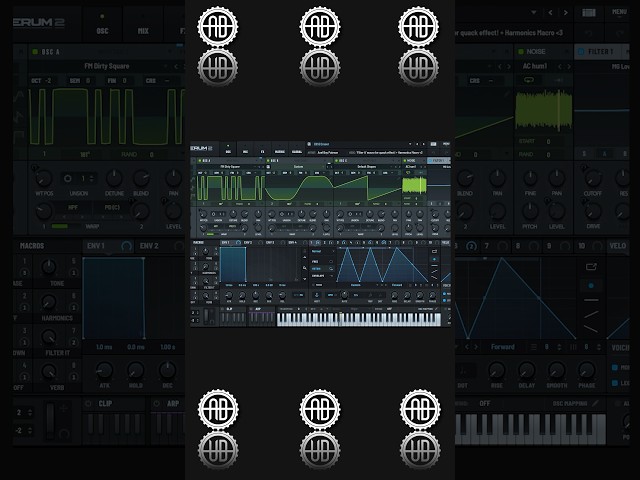640x480 pixels.
Task: Load next preset arrow in center Serum window
Action: tap(424, 144)
